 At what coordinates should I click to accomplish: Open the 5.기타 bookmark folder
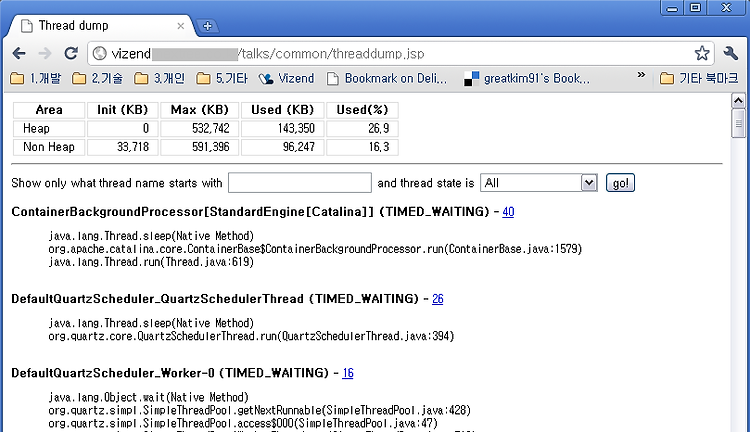coord(222,78)
